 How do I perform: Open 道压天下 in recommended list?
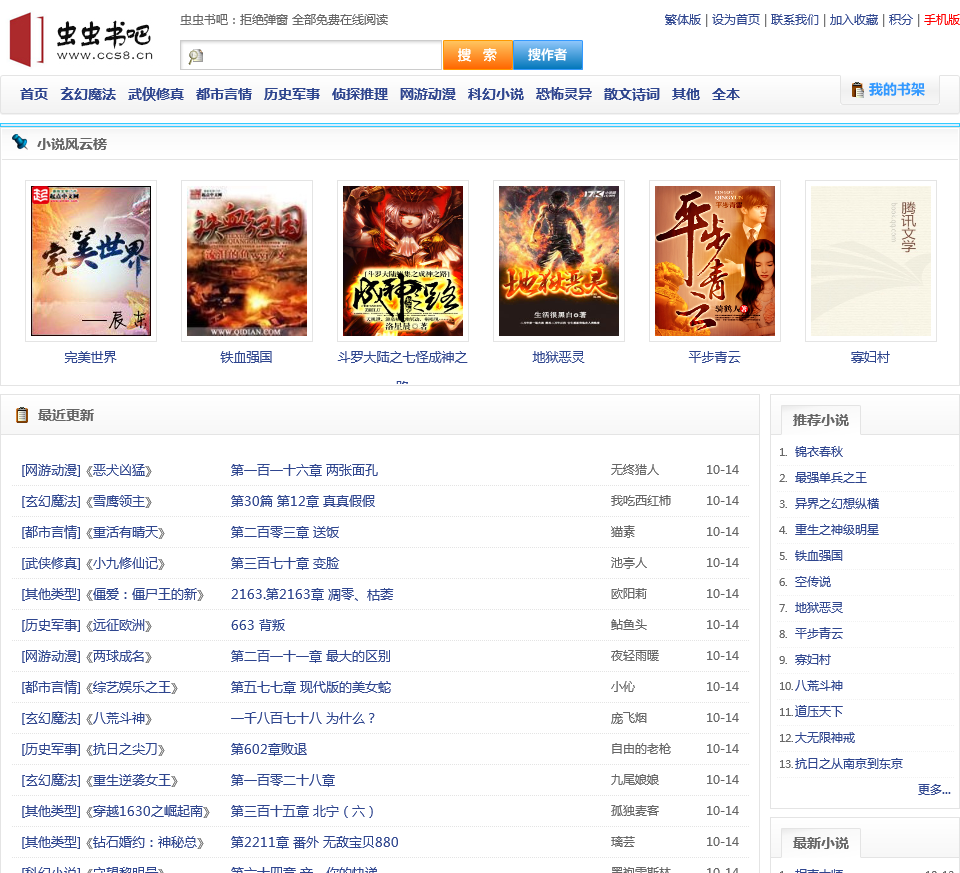[819, 711]
